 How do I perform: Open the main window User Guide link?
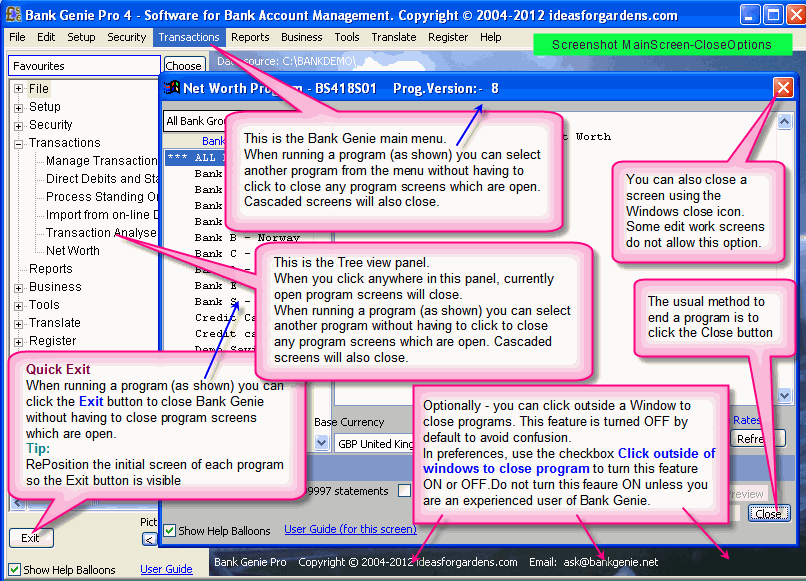point(166,569)
